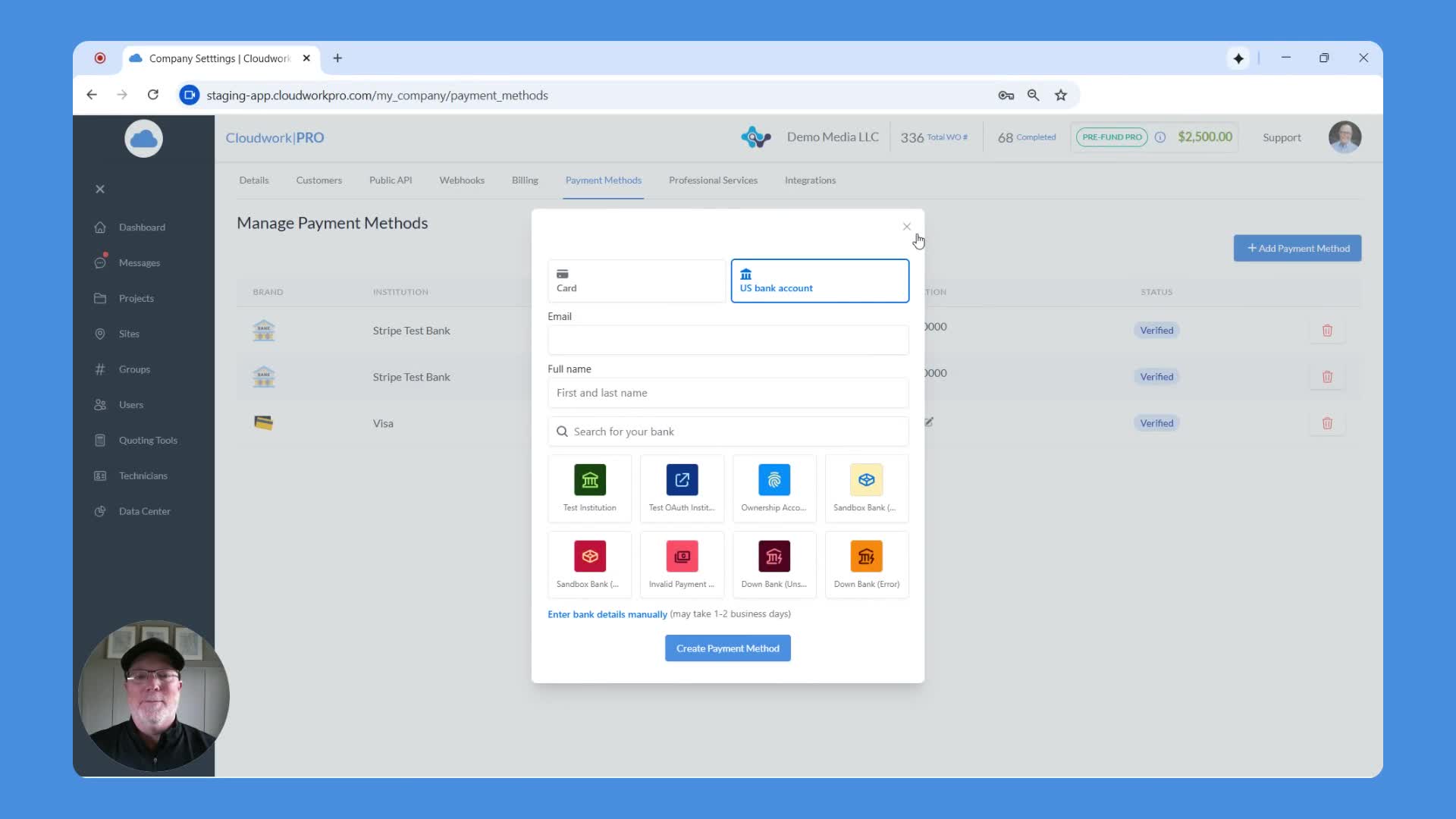Open the Details tab
The image size is (1456, 819).
[x=254, y=180]
